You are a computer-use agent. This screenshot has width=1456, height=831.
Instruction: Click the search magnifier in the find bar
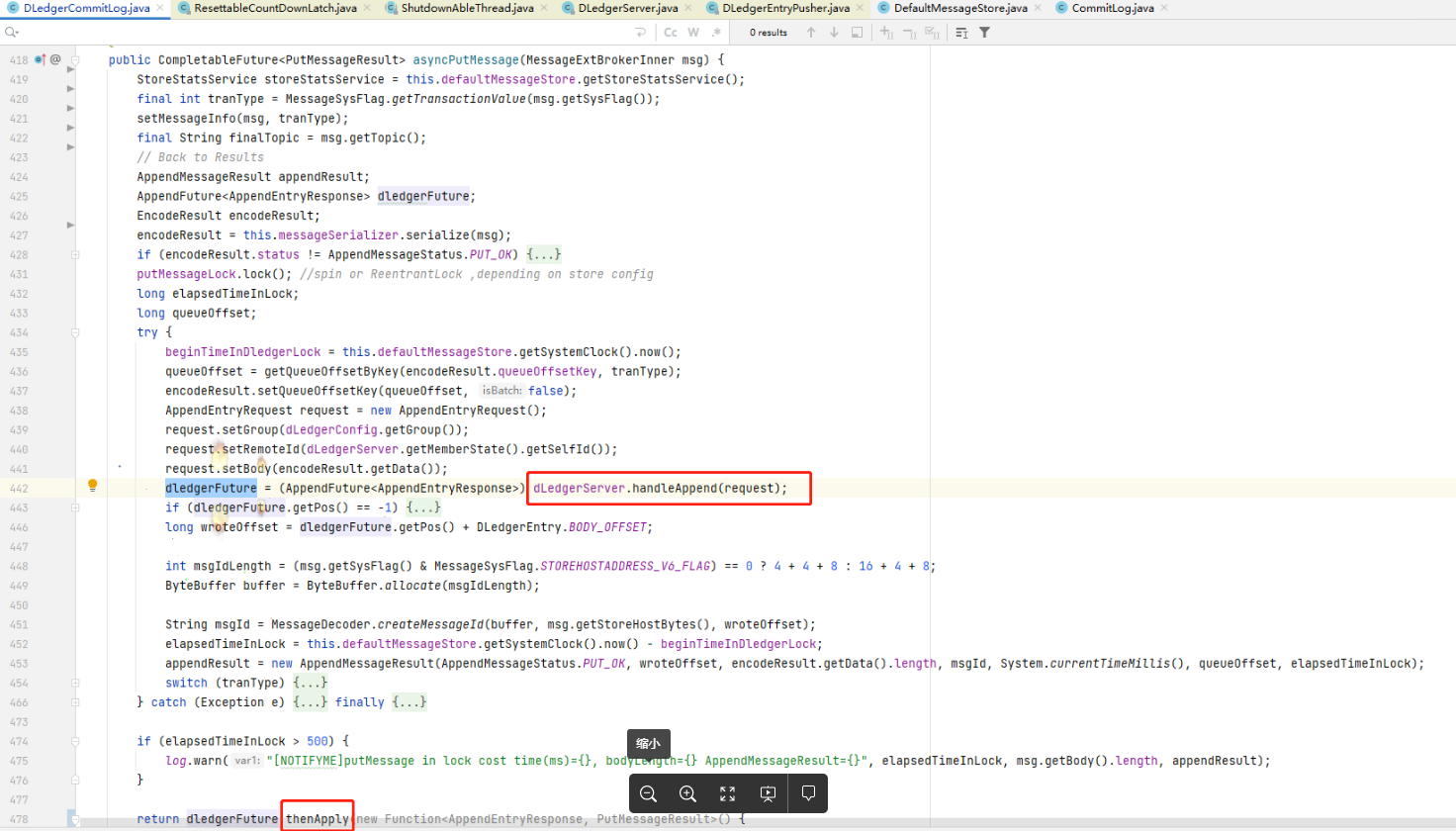click(x=10, y=32)
